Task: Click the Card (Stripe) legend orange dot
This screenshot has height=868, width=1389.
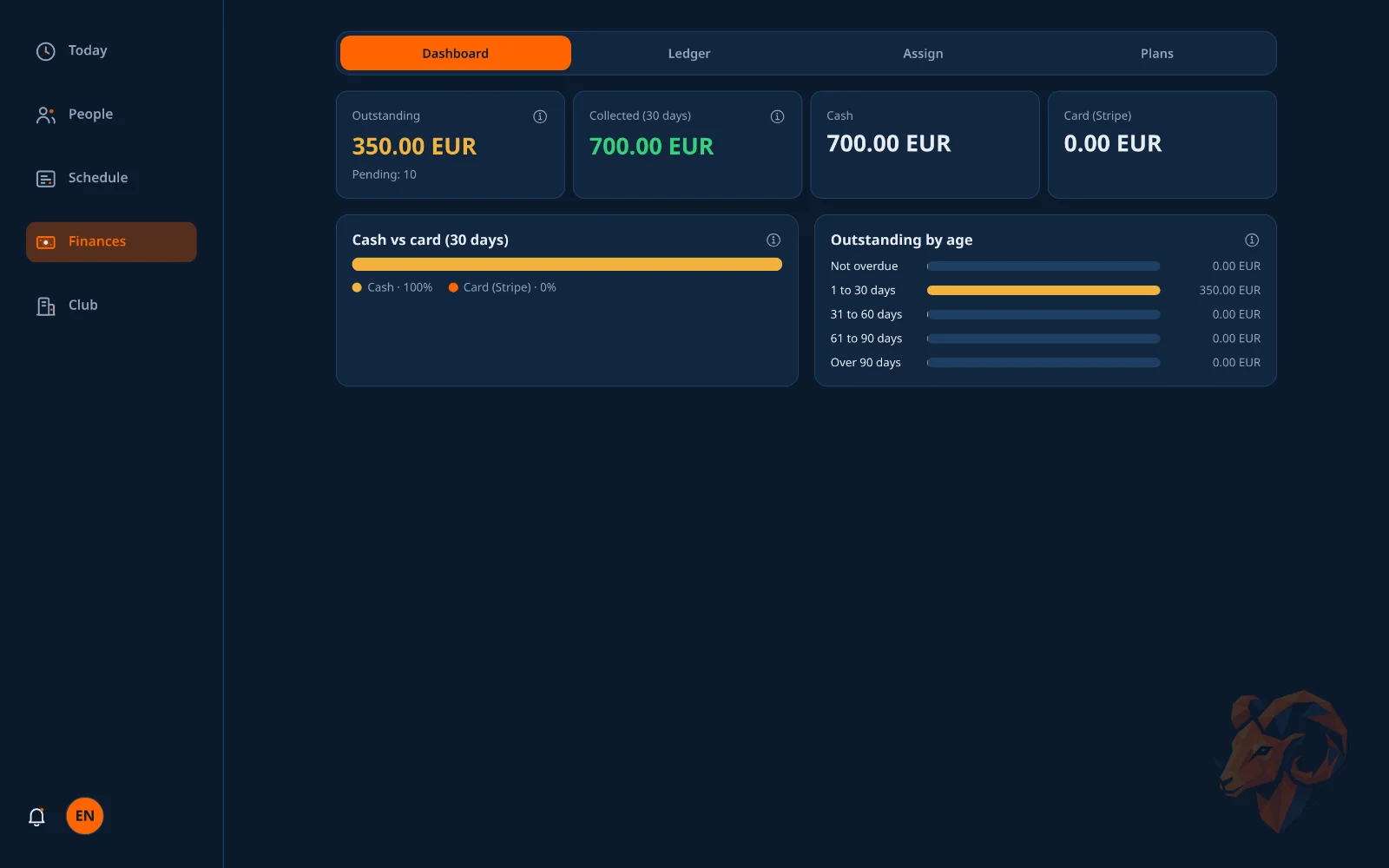Action: [453, 287]
